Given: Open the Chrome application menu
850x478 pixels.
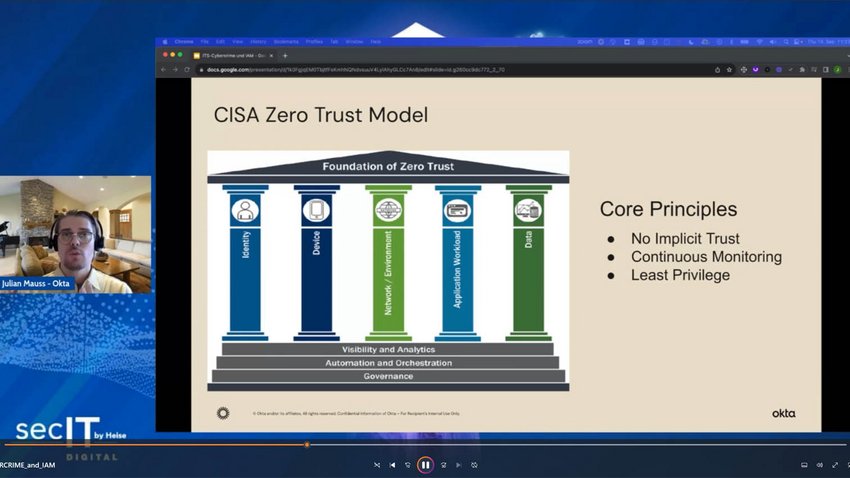Looking at the screenshot, I should pyautogui.click(x=184, y=42).
